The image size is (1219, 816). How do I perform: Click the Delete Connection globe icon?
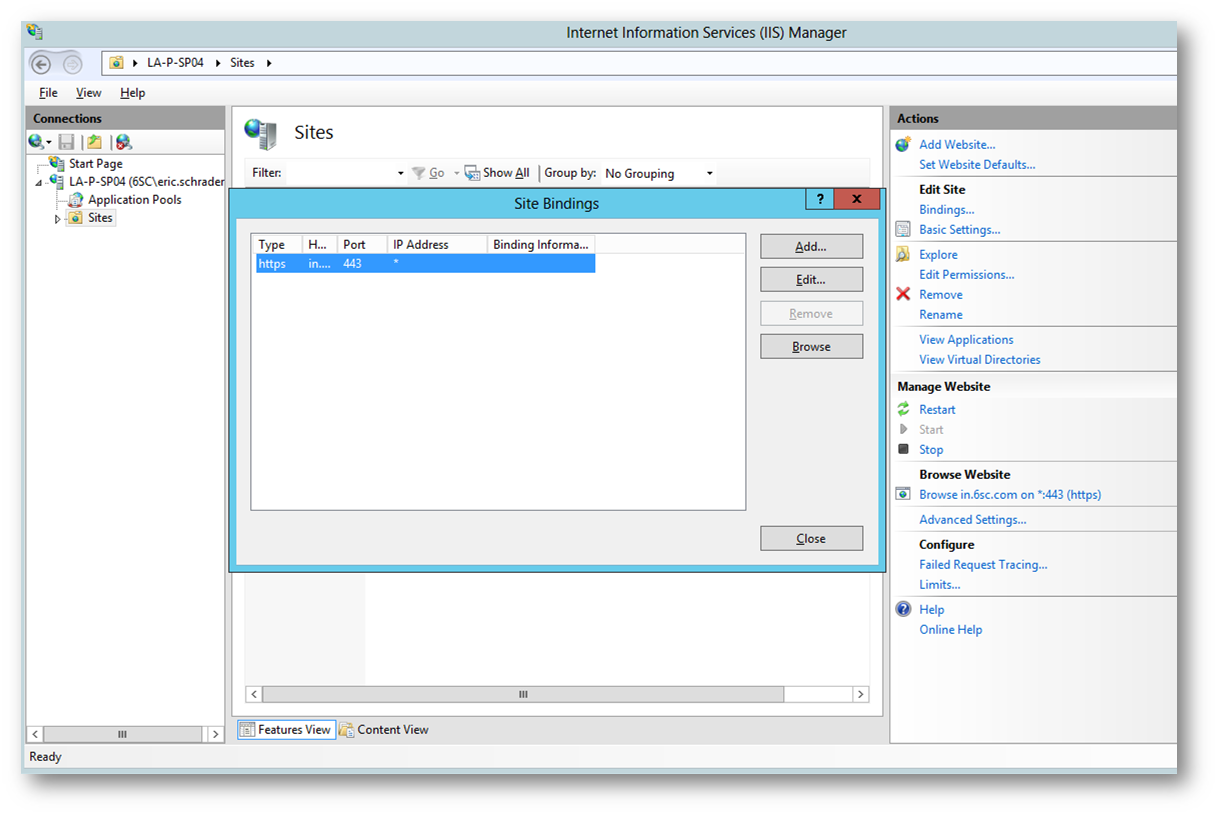(x=123, y=142)
